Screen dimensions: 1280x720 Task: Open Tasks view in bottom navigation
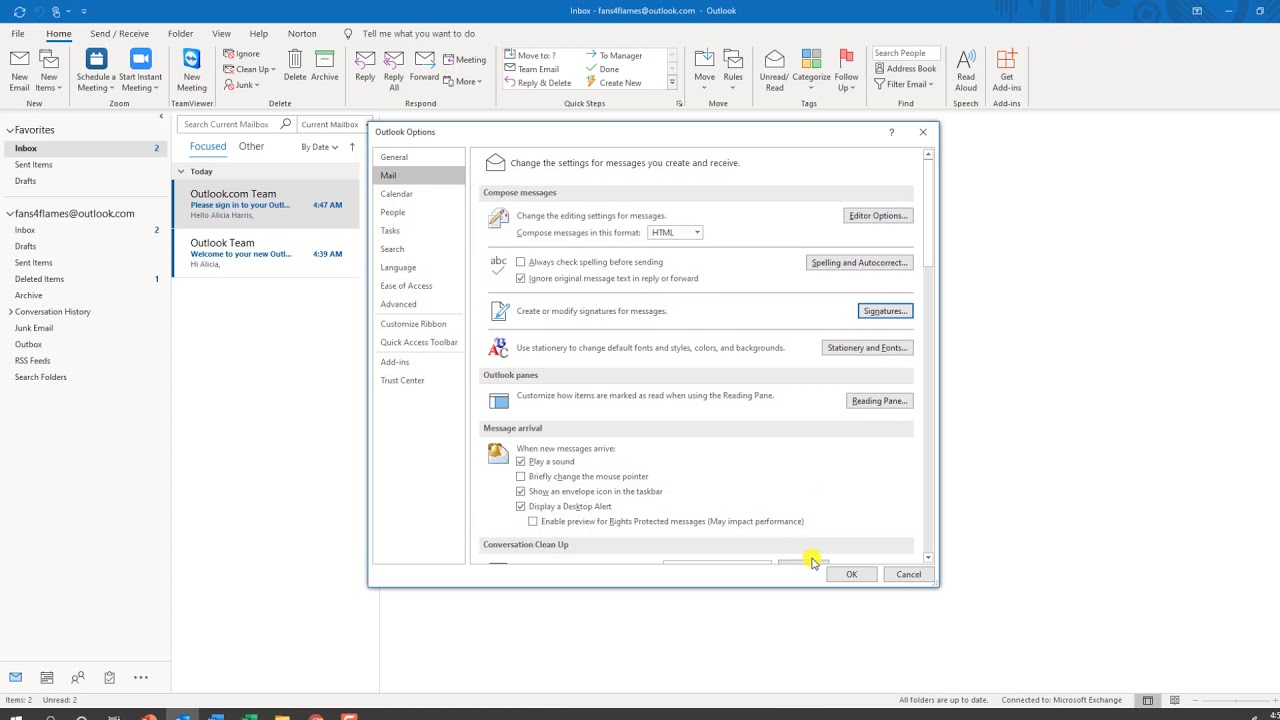click(x=109, y=677)
